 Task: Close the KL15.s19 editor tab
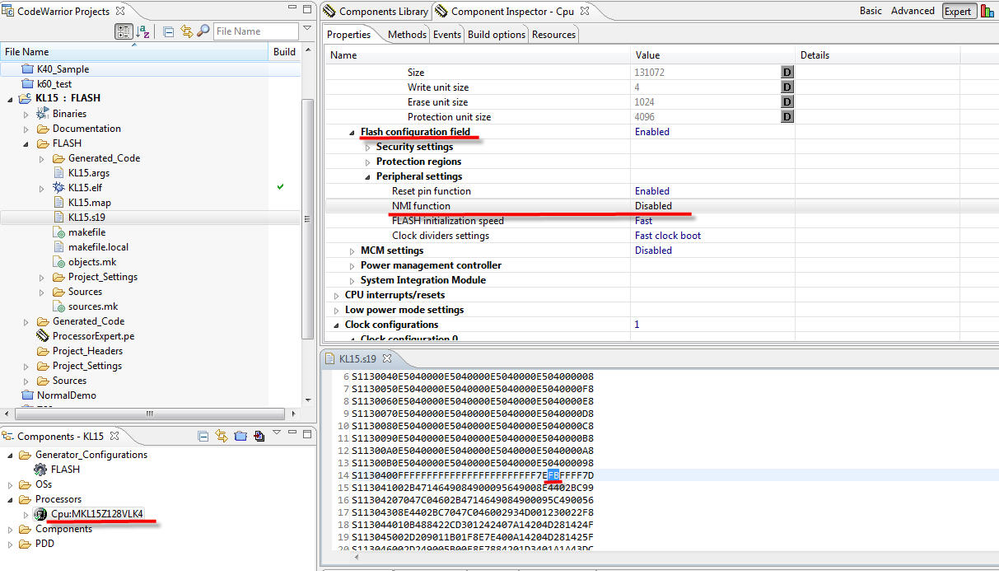387,358
